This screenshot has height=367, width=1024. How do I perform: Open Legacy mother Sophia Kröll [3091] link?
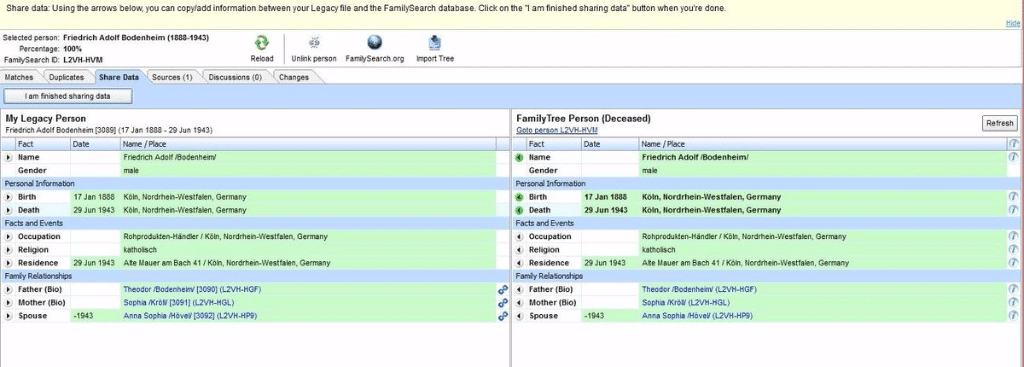(178, 302)
